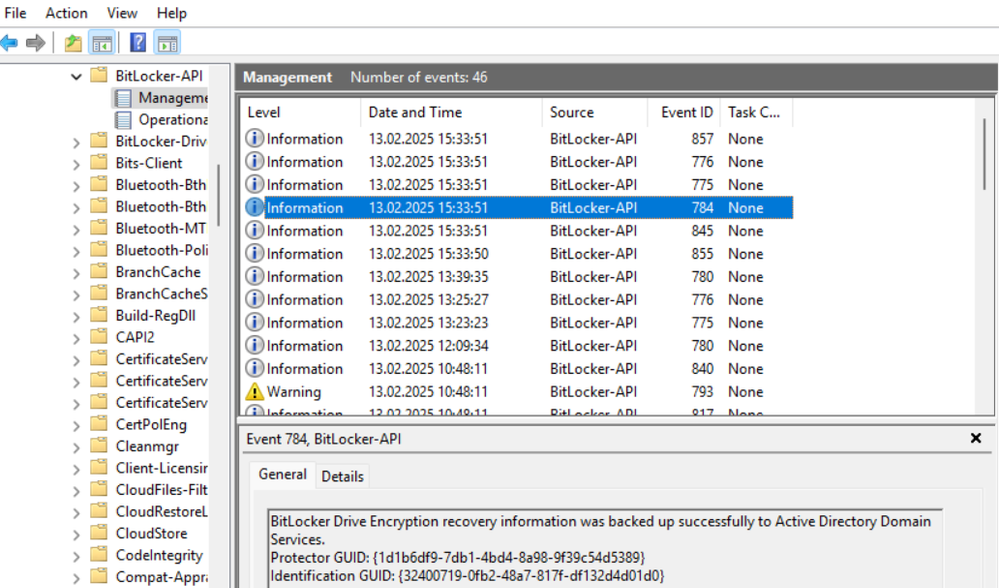999x588 pixels.
Task: Click the info icon of event 857 row
Action: [x=254, y=138]
